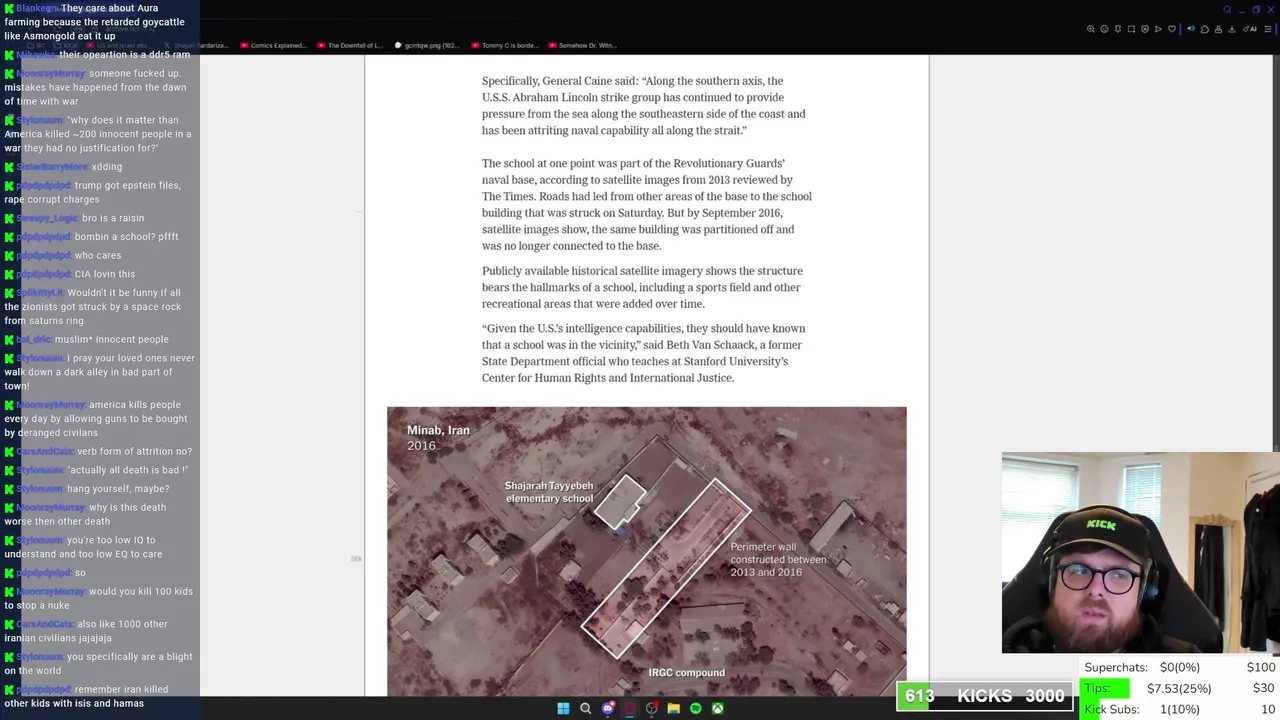Click the search tabs magnifier in title bar

(1227, 10)
